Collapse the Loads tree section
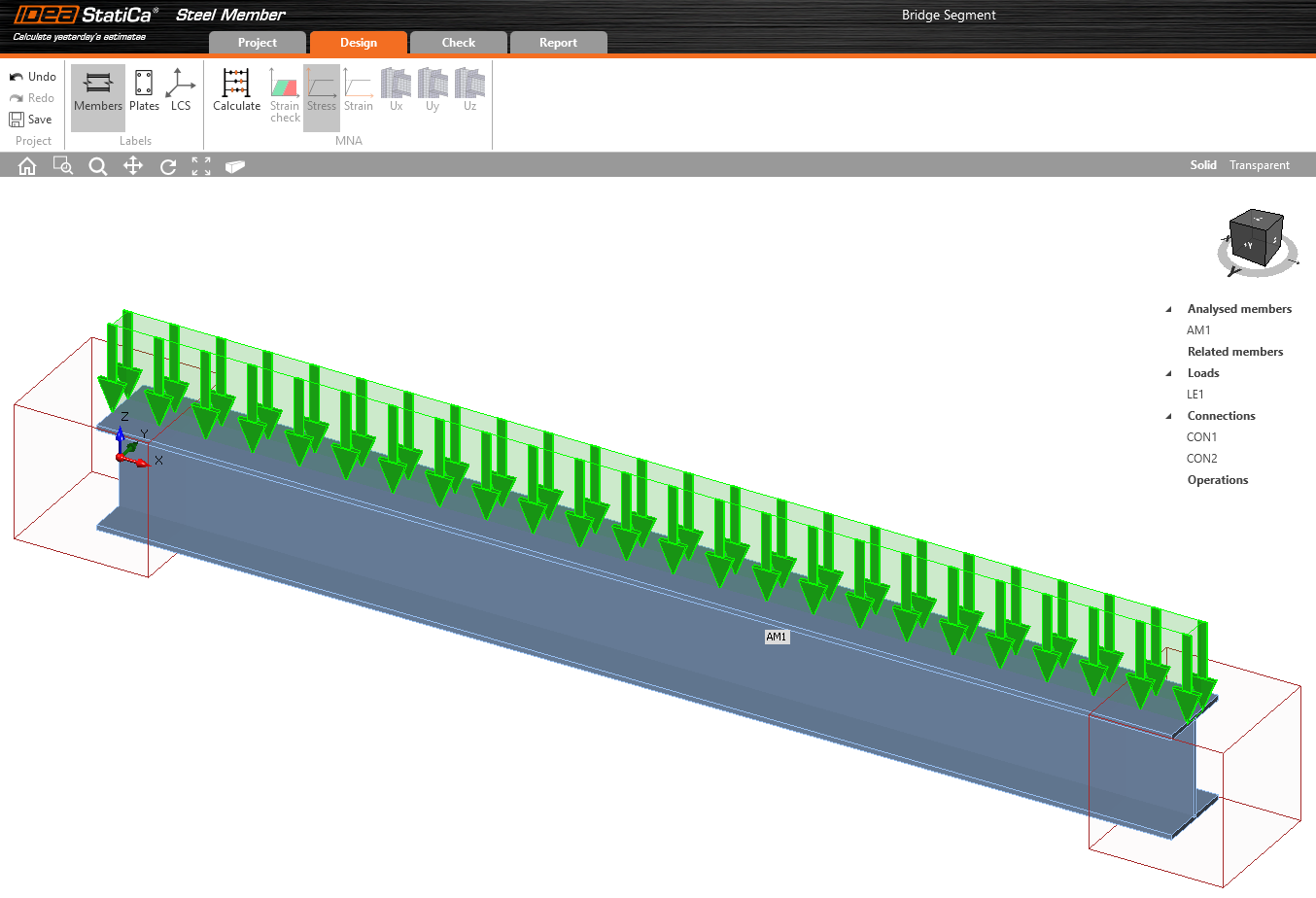This screenshot has height=898, width=1316. 1168,373
